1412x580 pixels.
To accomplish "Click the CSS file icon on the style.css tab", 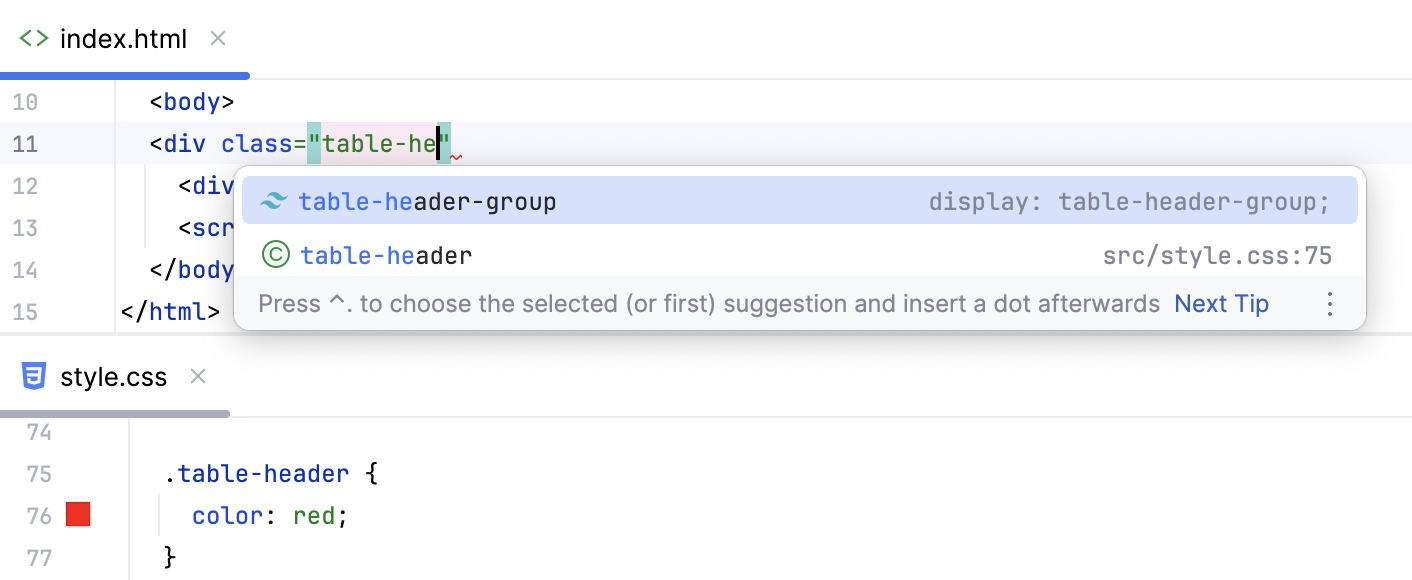I will coord(33,376).
